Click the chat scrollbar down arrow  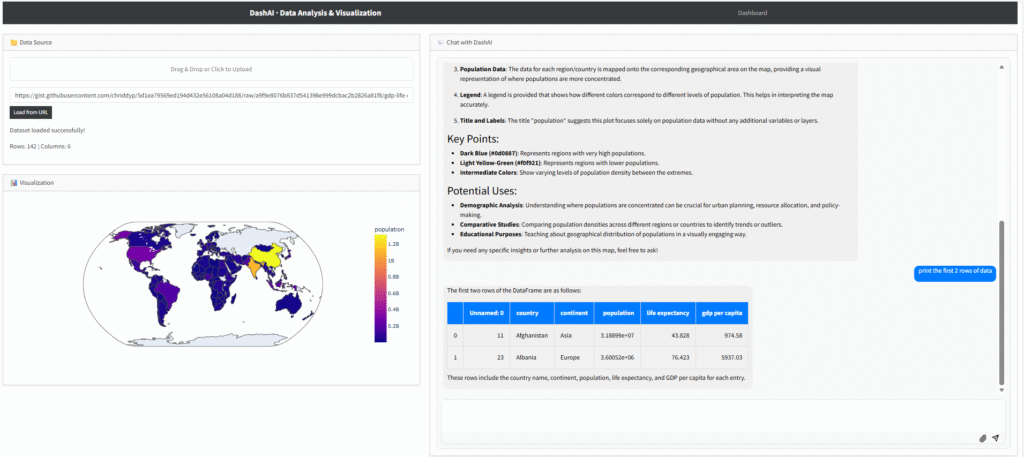tap(1002, 390)
